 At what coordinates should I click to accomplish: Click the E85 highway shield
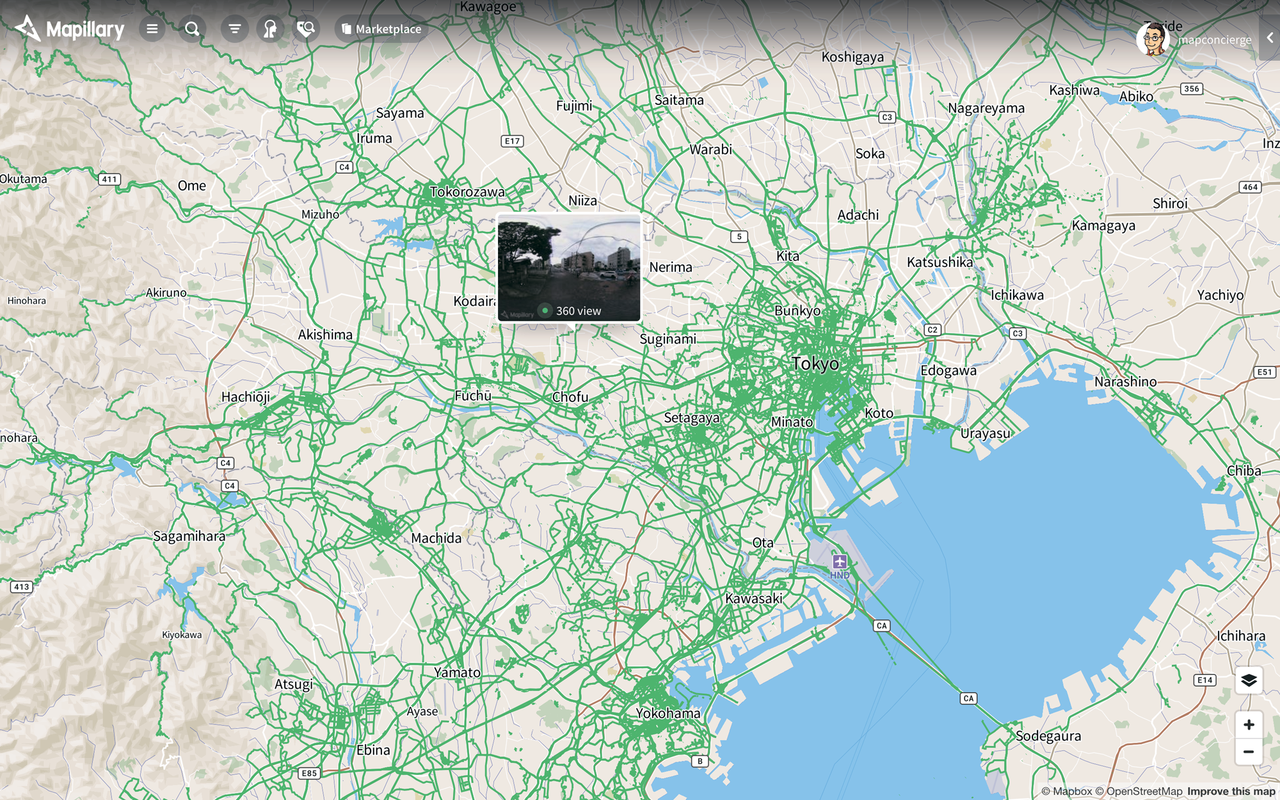(310, 773)
